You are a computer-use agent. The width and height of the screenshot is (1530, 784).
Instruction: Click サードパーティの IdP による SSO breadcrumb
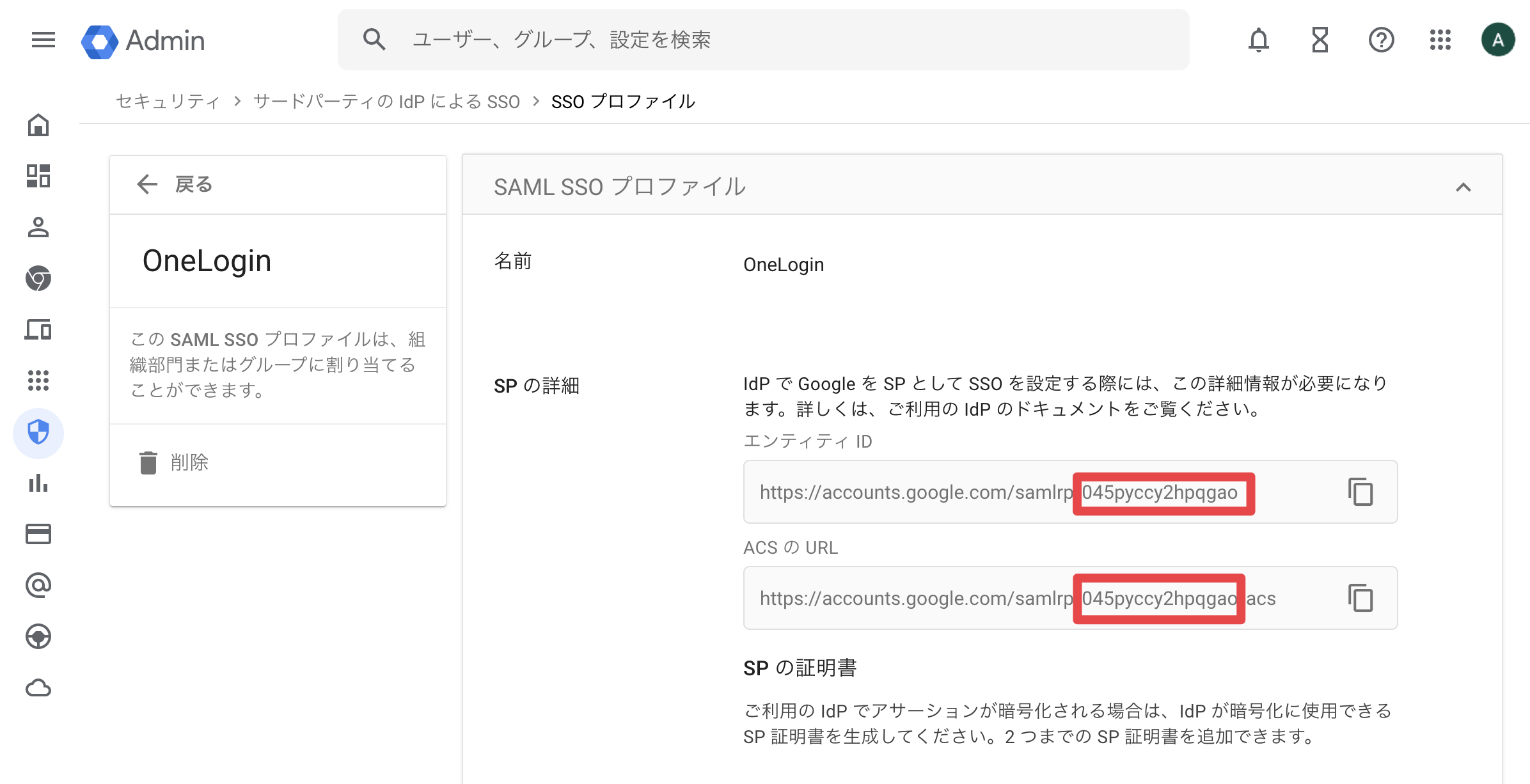coord(386,101)
